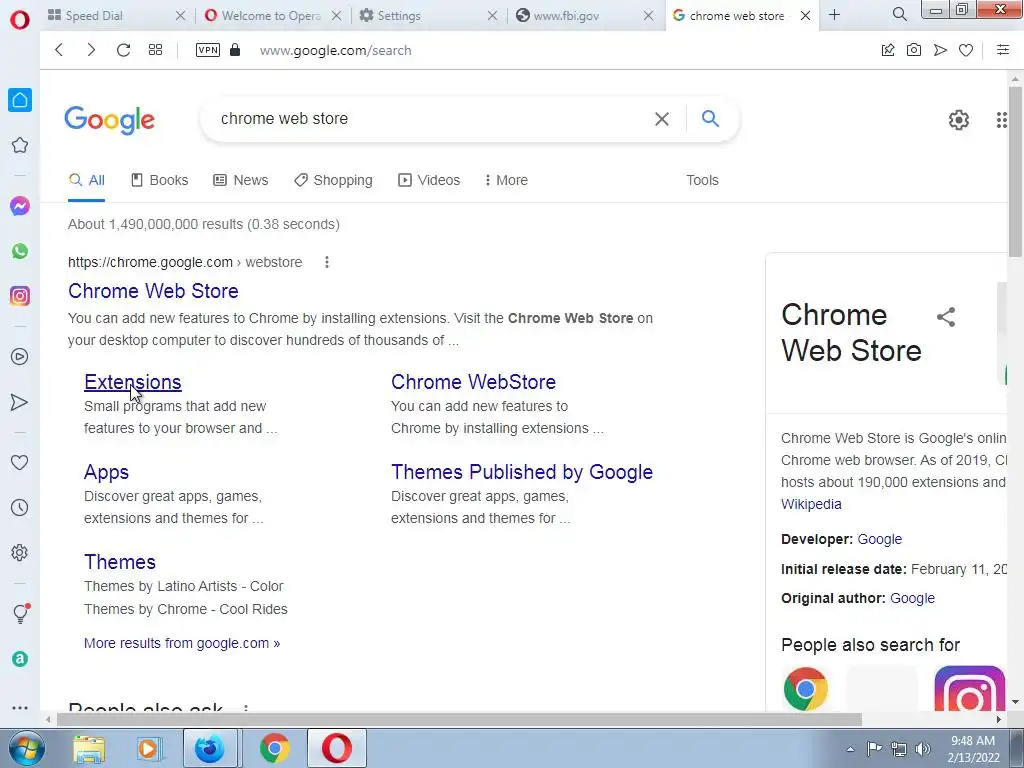
Task: Select the News results filter
Action: tap(241, 180)
